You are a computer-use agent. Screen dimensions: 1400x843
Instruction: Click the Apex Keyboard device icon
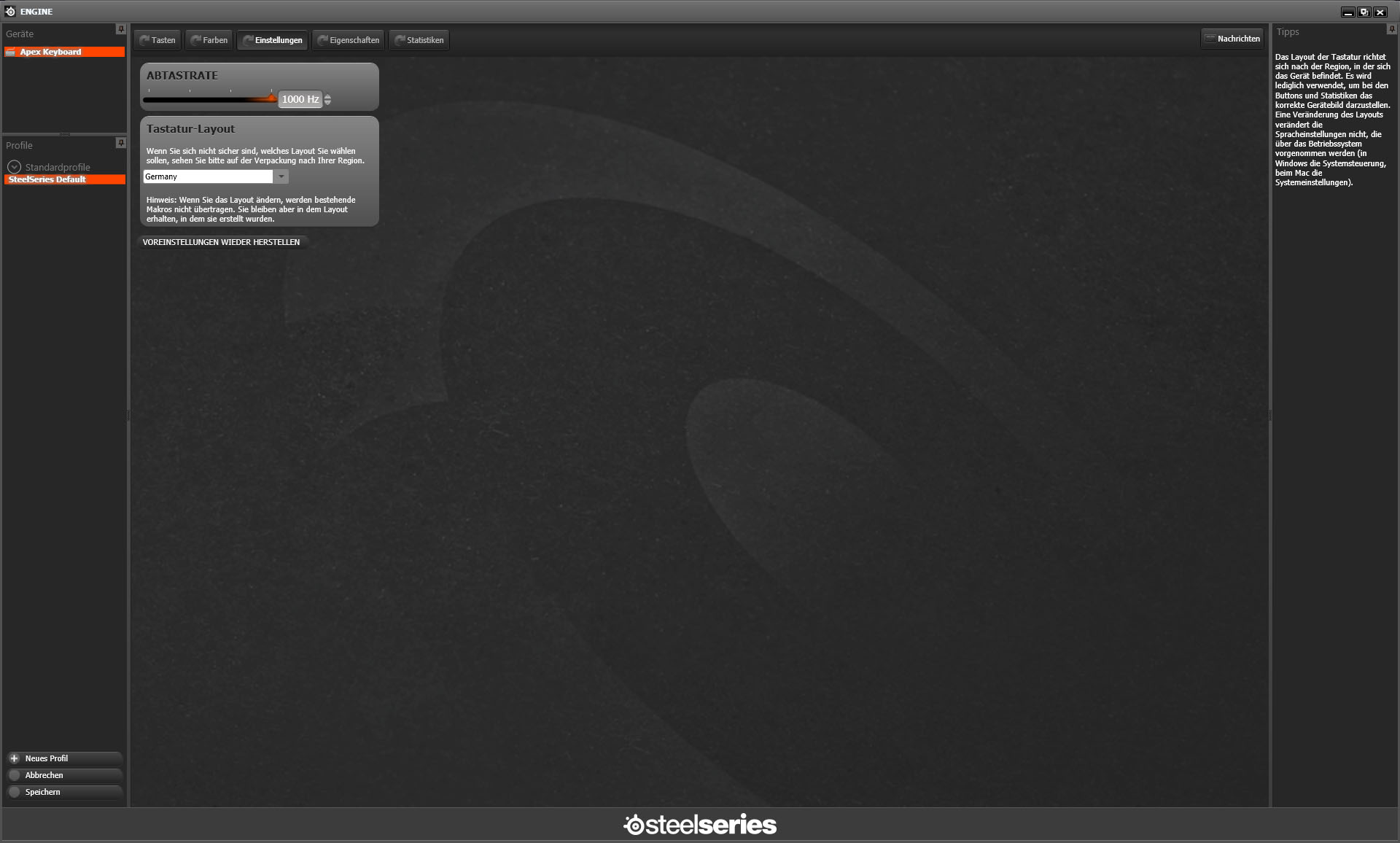(x=11, y=52)
